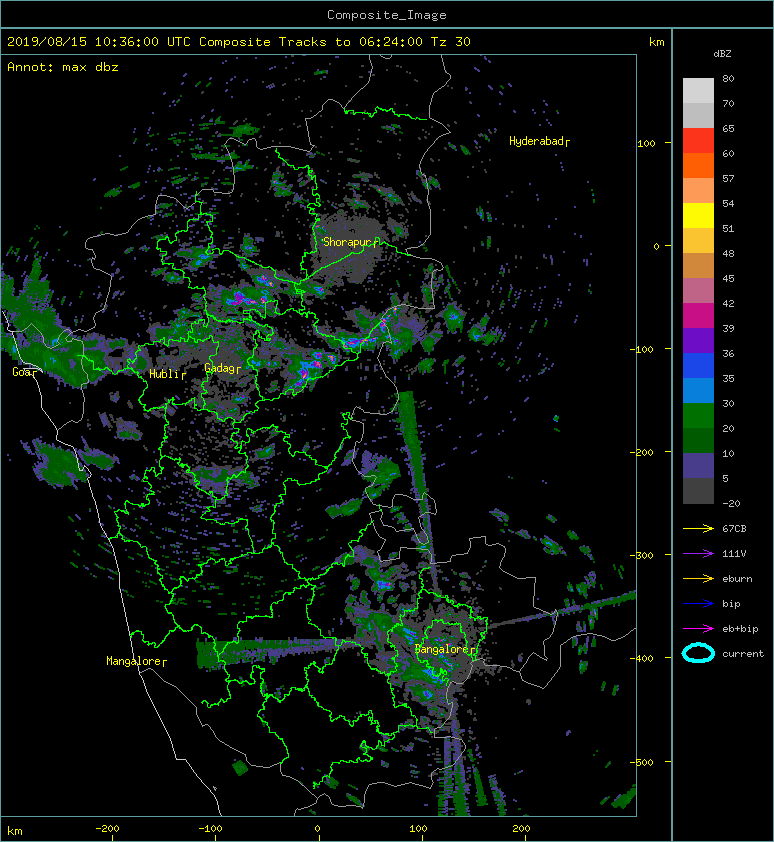Click the 2019/08/15 10:36:00 UTC timestamp
Screen dimensions: 774x842
(x=99, y=42)
